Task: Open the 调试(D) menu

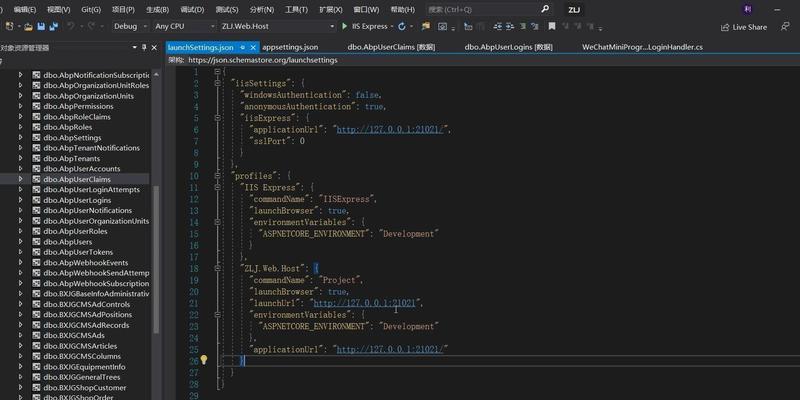Action: click(192, 9)
